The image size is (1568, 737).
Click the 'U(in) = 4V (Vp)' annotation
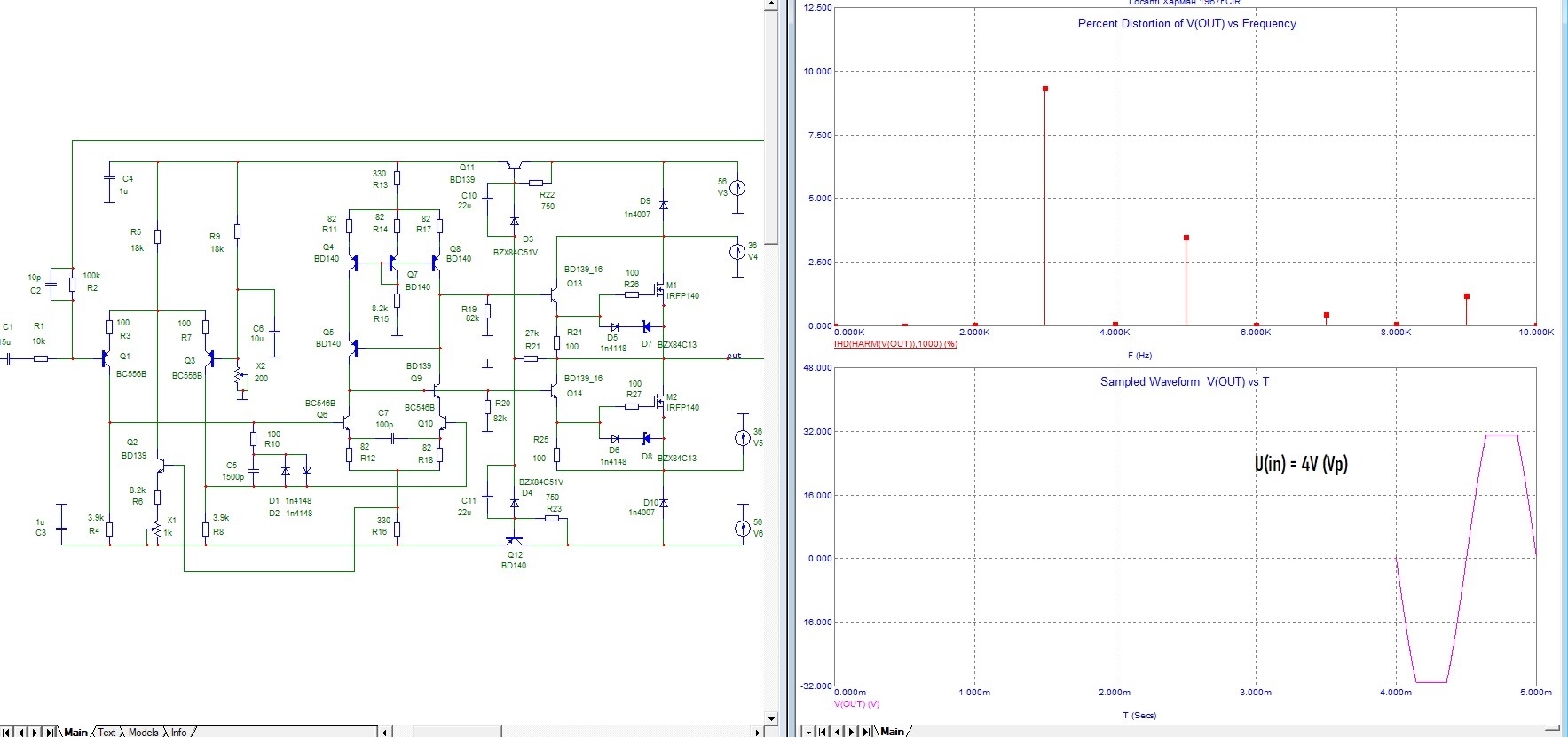tap(1301, 464)
